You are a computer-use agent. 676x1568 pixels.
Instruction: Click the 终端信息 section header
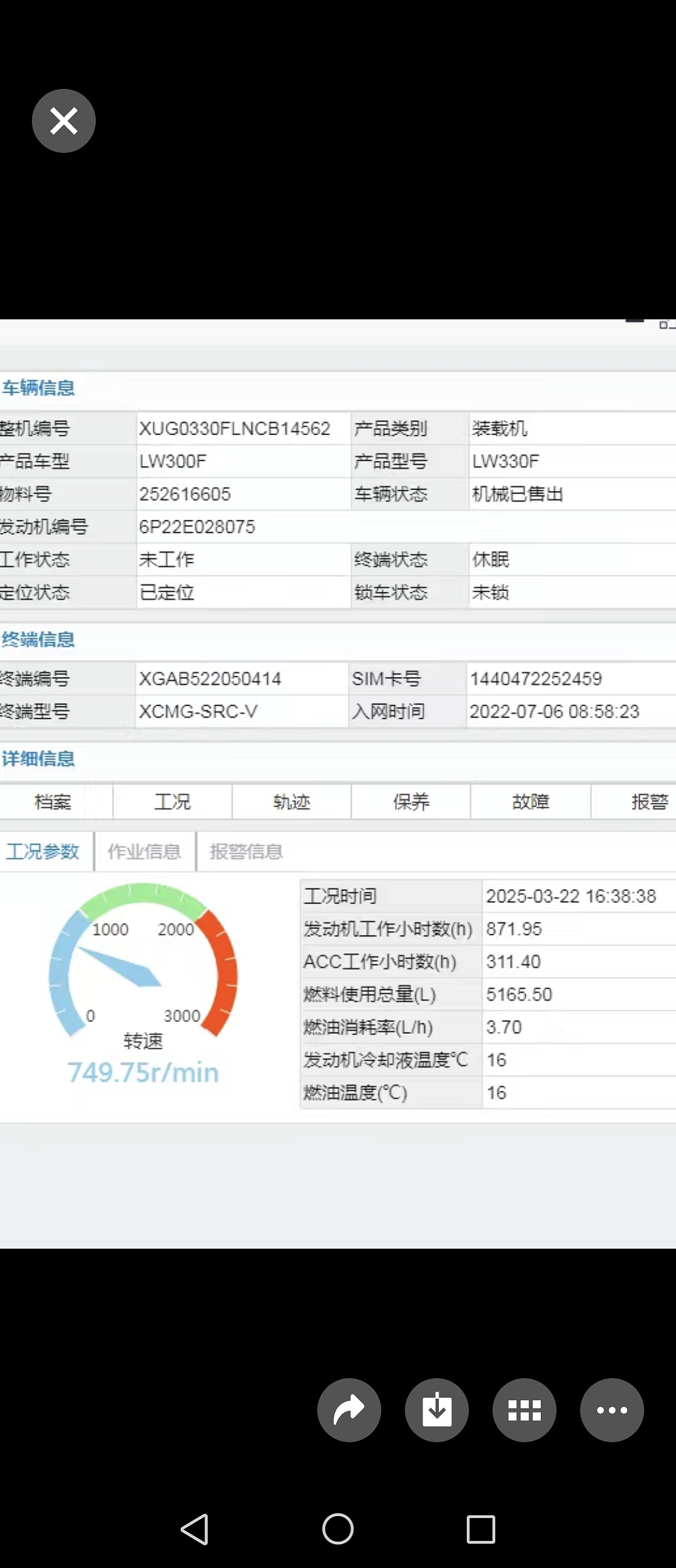38,639
